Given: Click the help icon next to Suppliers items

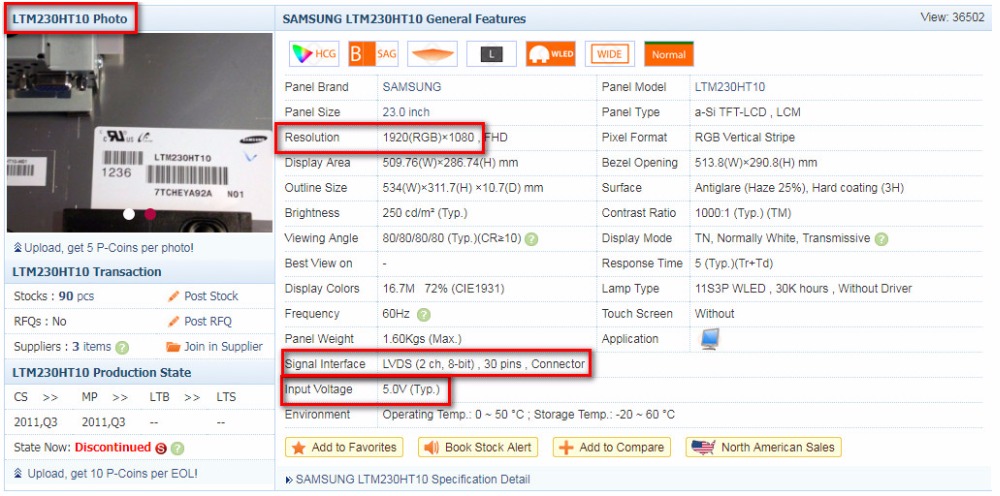Looking at the screenshot, I should 122,347.
